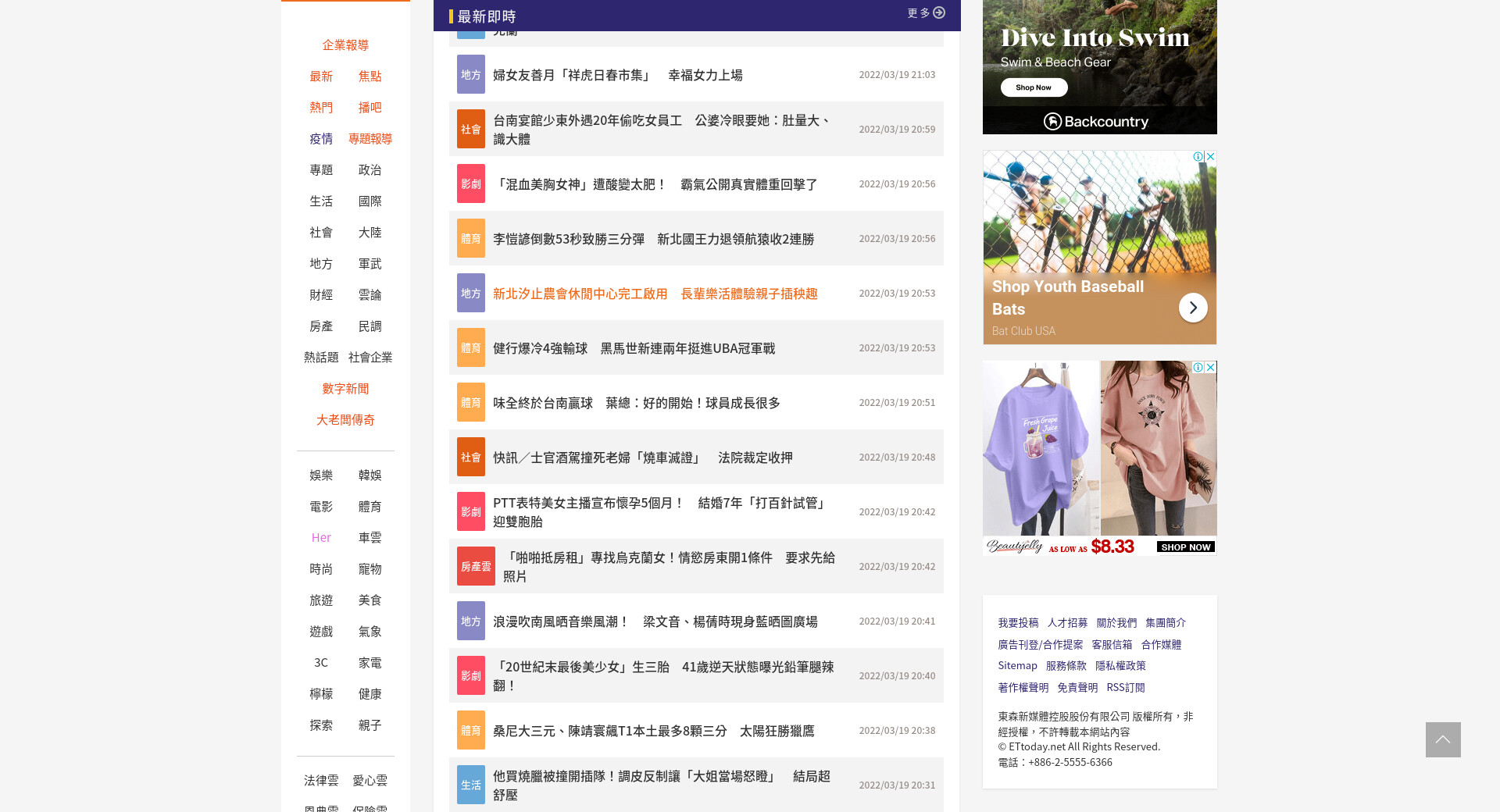Screen dimensions: 1500x812
Task: Click the 房產雲 category tag
Action: (476, 566)
